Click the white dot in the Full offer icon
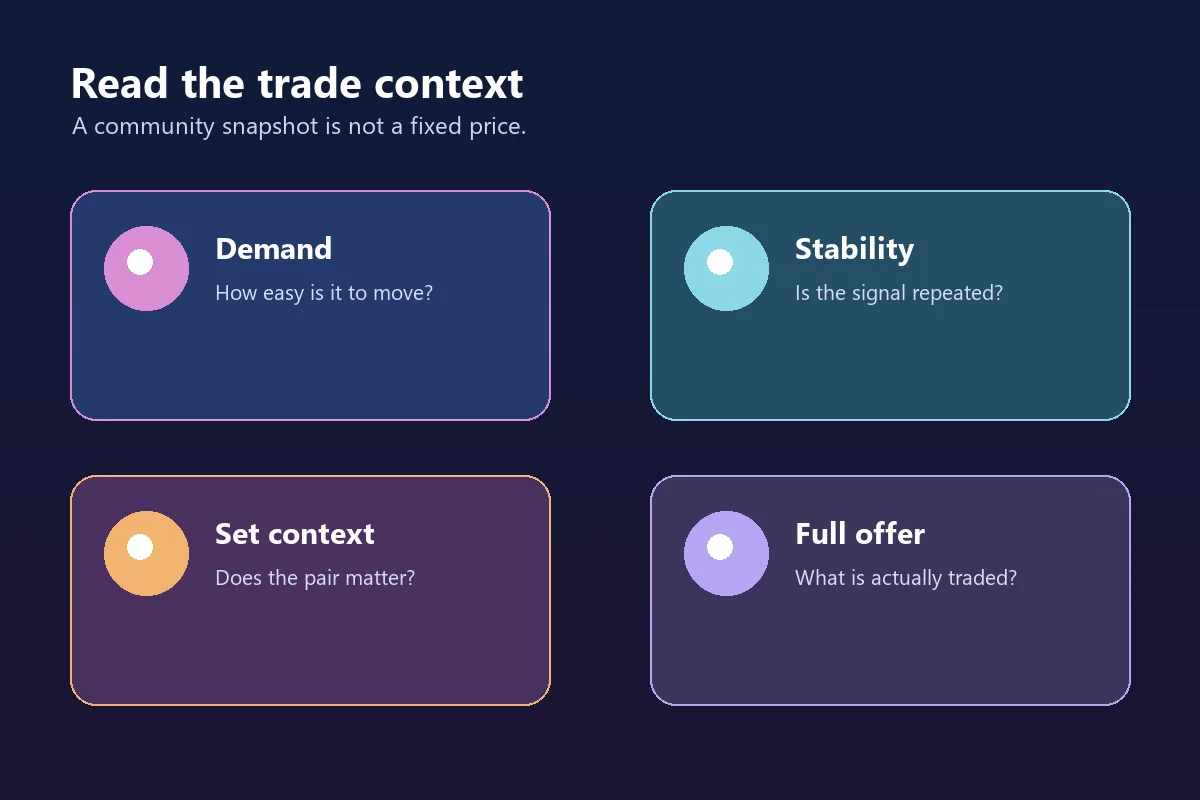Image resolution: width=1200 pixels, height=800 pixels. tap(720, 547)
